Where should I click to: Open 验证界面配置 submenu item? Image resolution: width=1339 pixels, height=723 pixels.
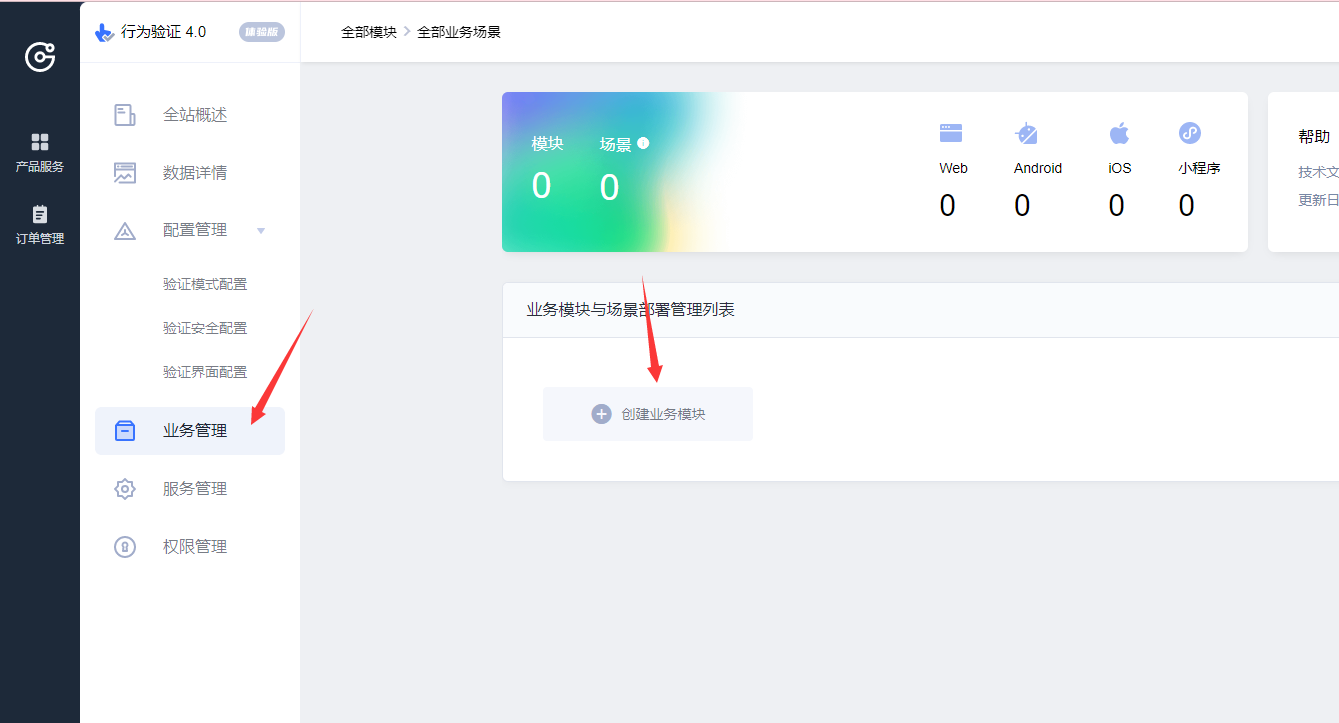205,372
